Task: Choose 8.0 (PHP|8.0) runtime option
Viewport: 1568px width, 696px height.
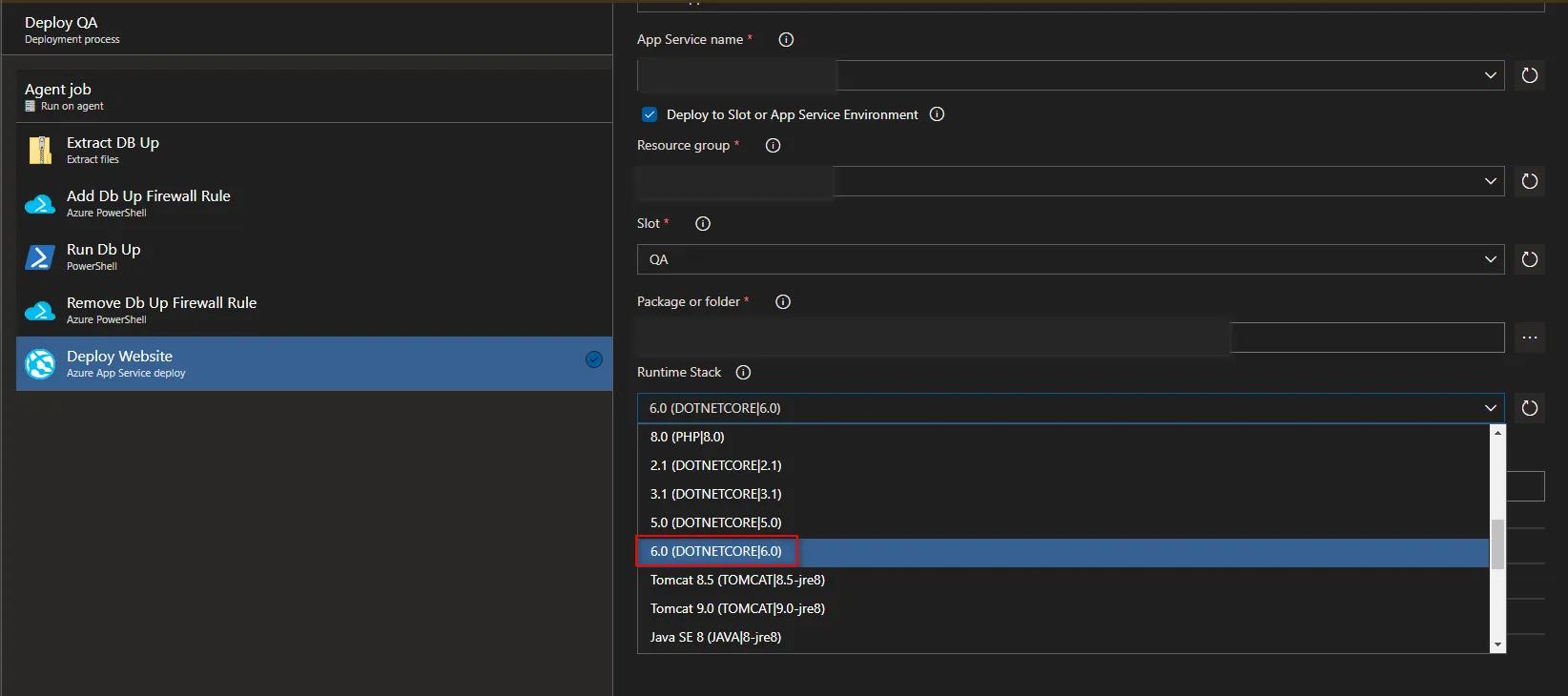Action: [x=688, y=437]
